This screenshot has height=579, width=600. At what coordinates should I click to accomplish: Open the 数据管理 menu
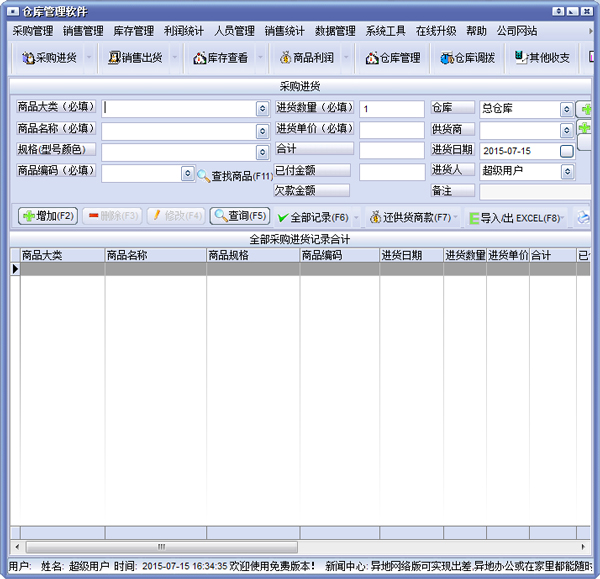coord(335,31)
